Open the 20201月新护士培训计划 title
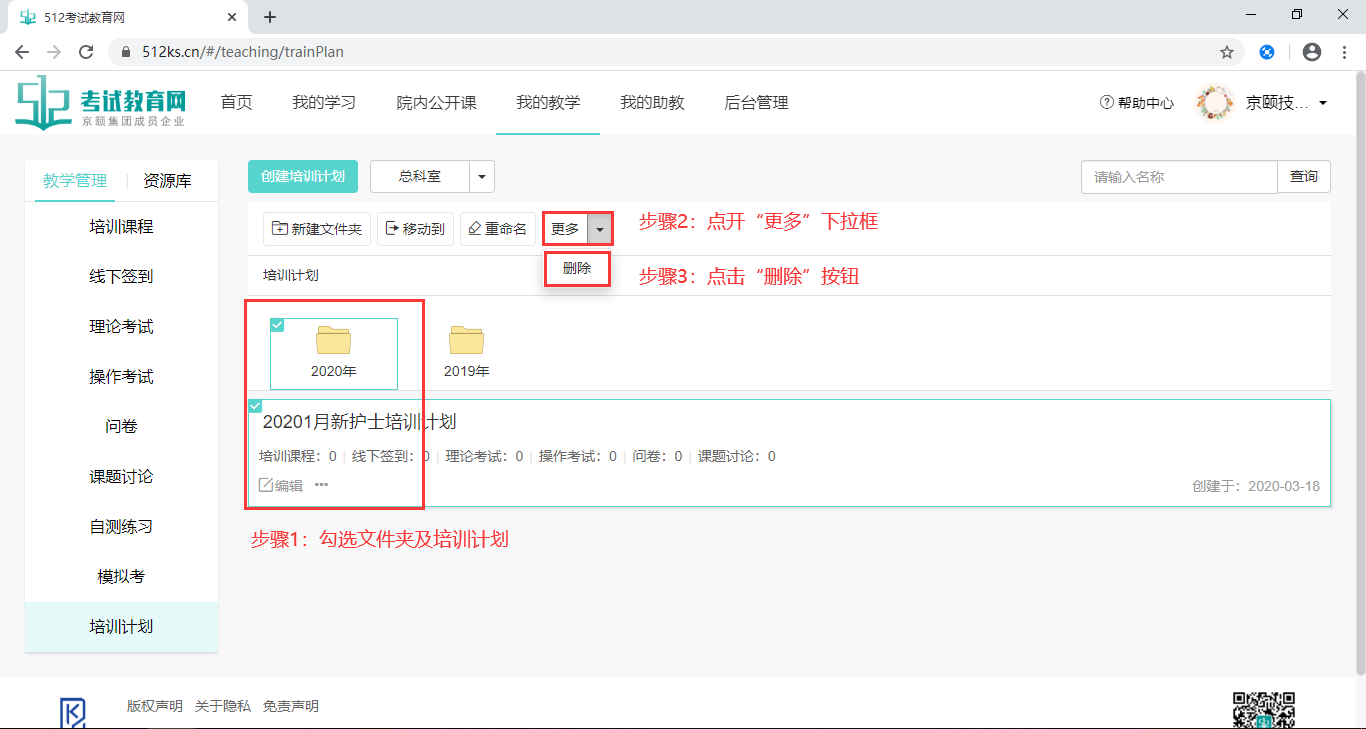 (360, 422)
